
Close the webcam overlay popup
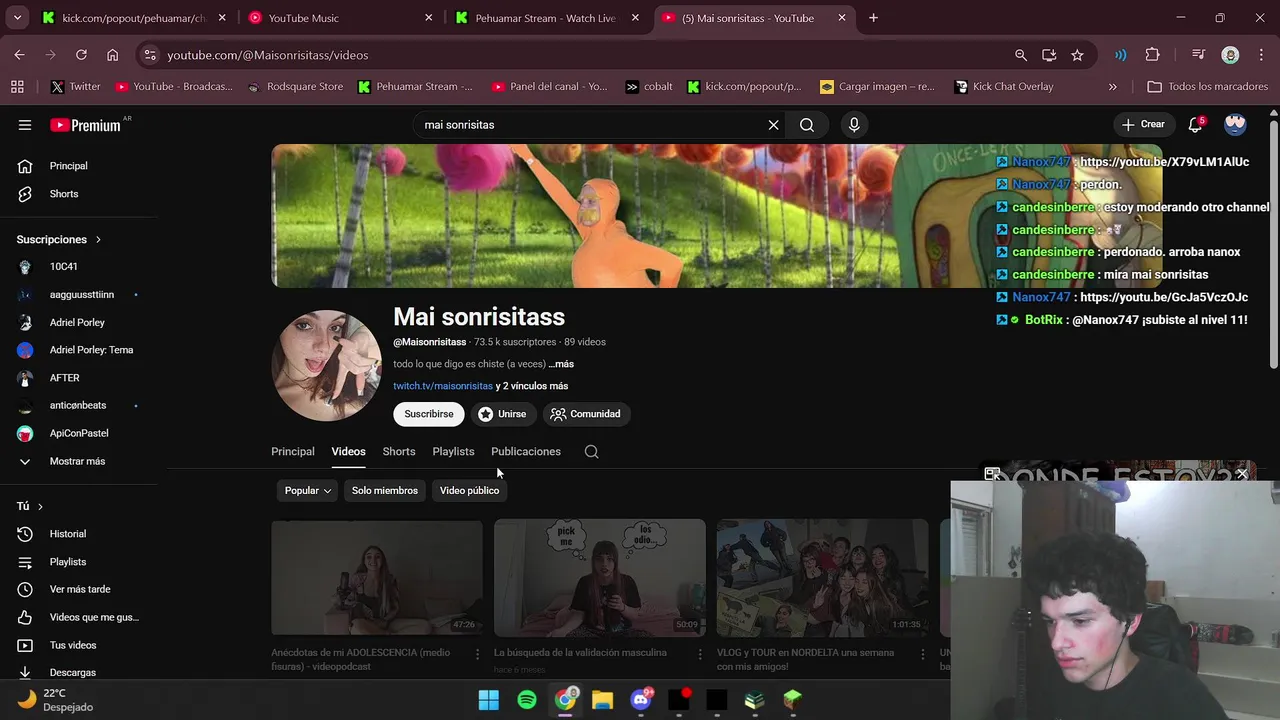[1242, 474]
